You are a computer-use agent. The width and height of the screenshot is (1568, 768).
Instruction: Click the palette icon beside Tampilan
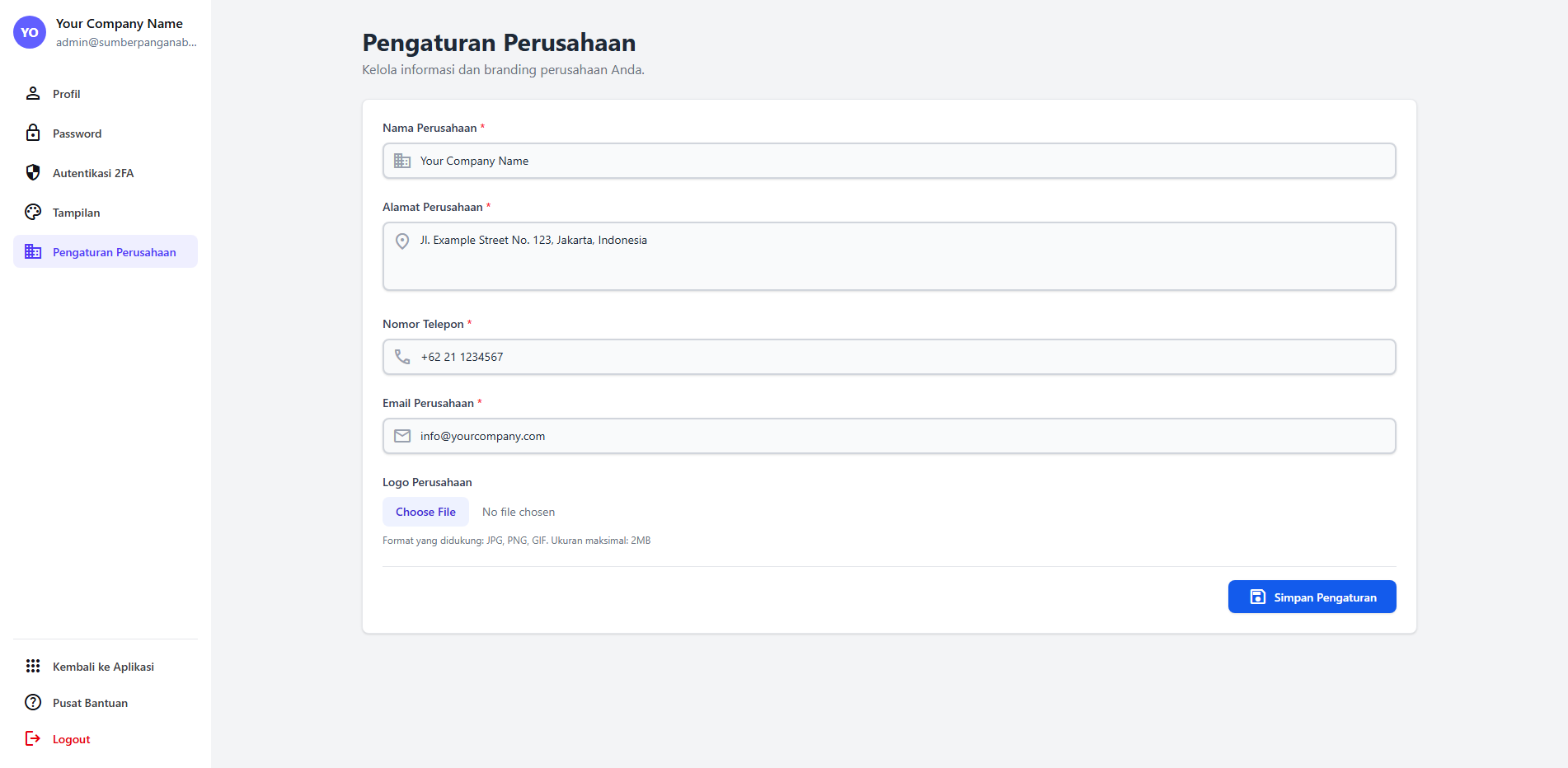click(x=33, y=212)
